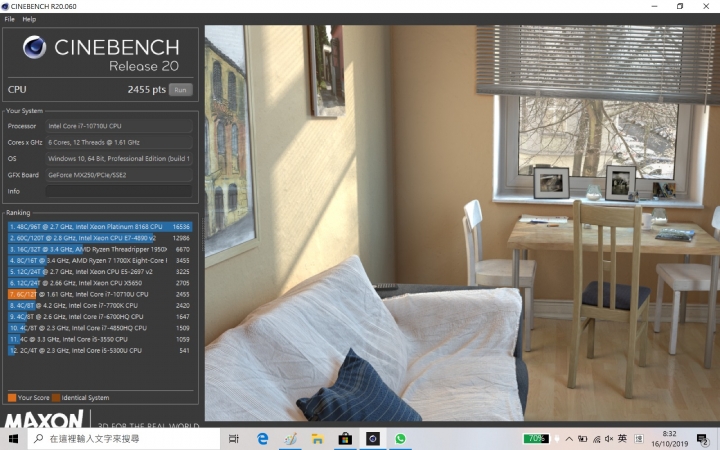Select the GFX Board field GeForce MX250
Image resolution: width=720 pixels, height=450 pixels.
point(119,175)
